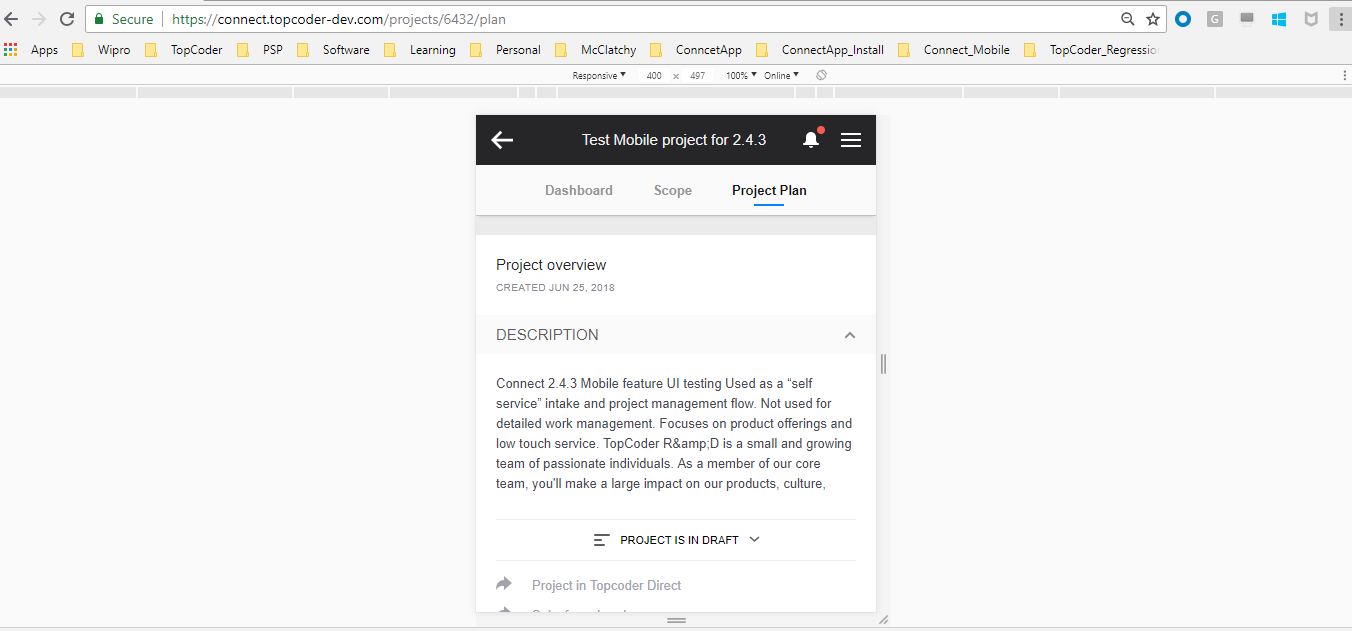This screenshot has width=1352, height=631.
Task: Open the Personal bookmark folder
Action: [505, 50]
